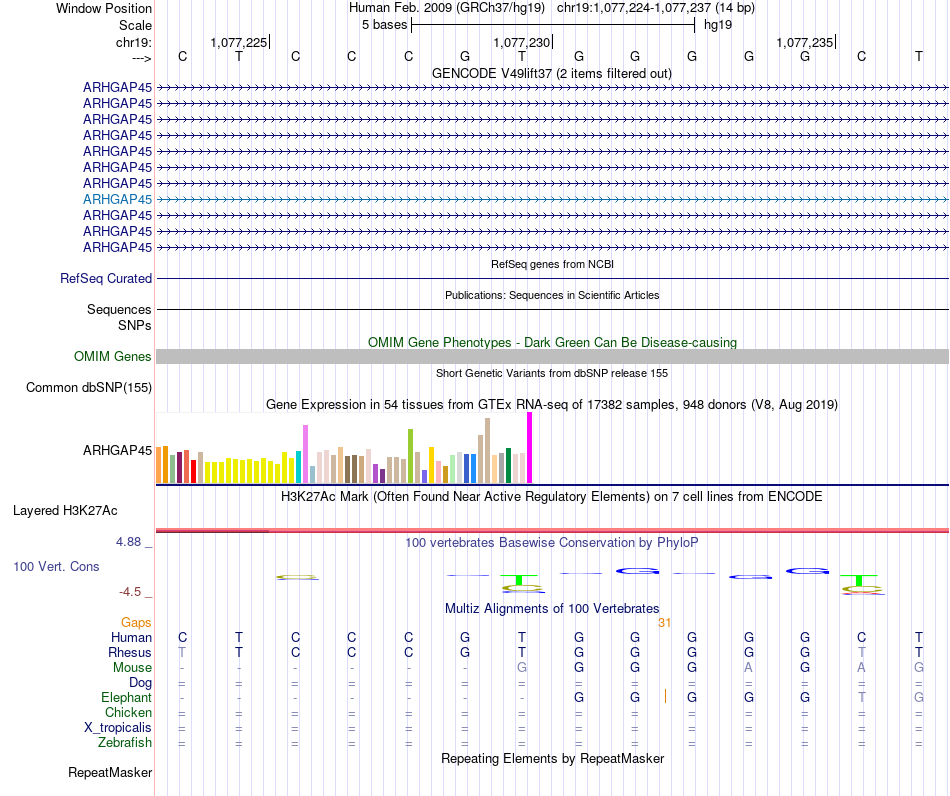Click the GTEx Gene Expression track title

point(552,405)
